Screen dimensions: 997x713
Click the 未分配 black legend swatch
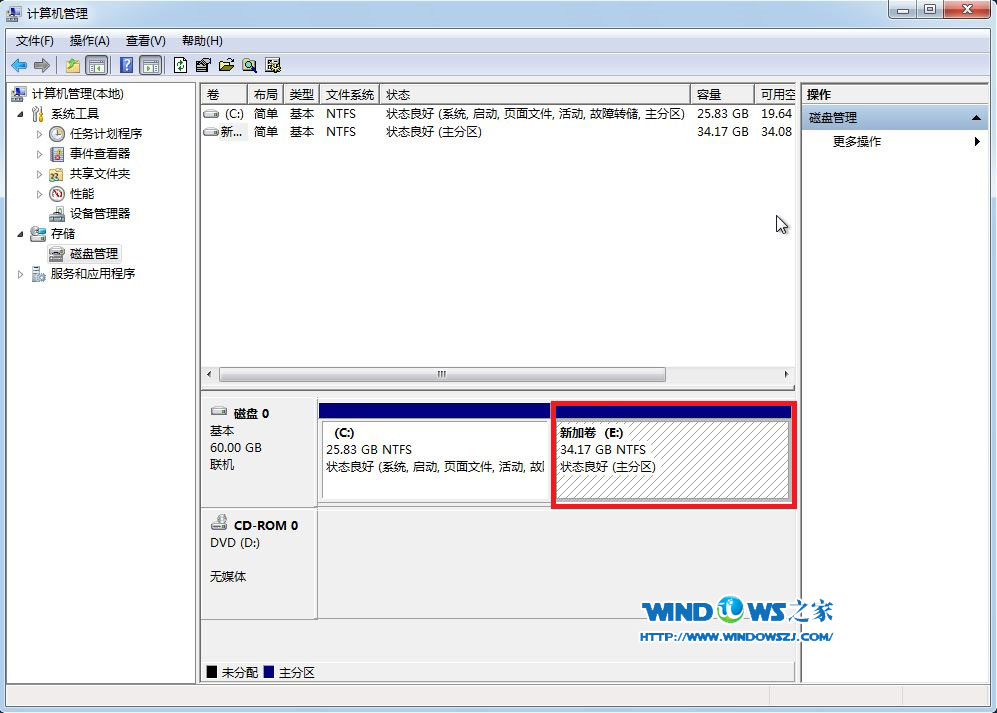point(212,672)
